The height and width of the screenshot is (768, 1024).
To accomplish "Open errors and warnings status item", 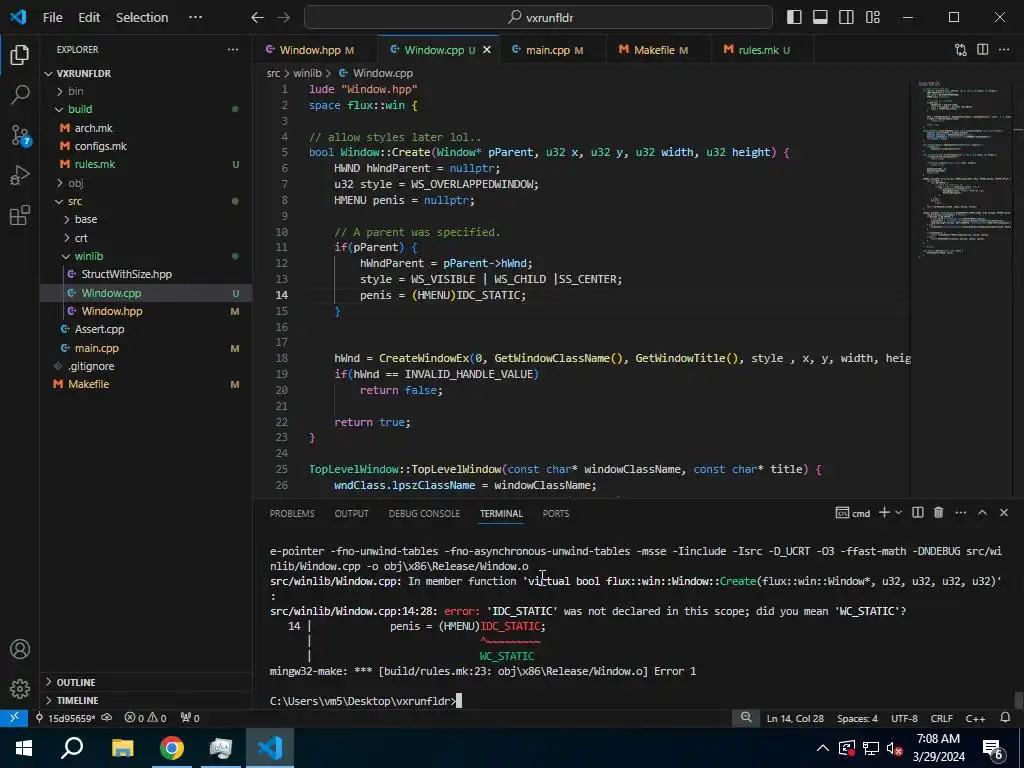I will [x=145, y=718].
